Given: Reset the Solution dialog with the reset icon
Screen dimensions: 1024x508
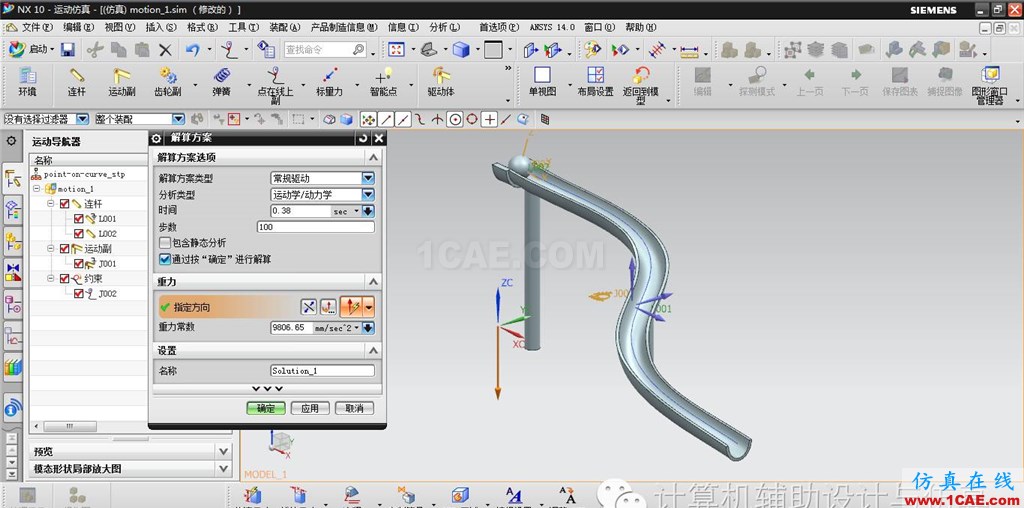Looking at the screenshot, I should pos(363,138).
